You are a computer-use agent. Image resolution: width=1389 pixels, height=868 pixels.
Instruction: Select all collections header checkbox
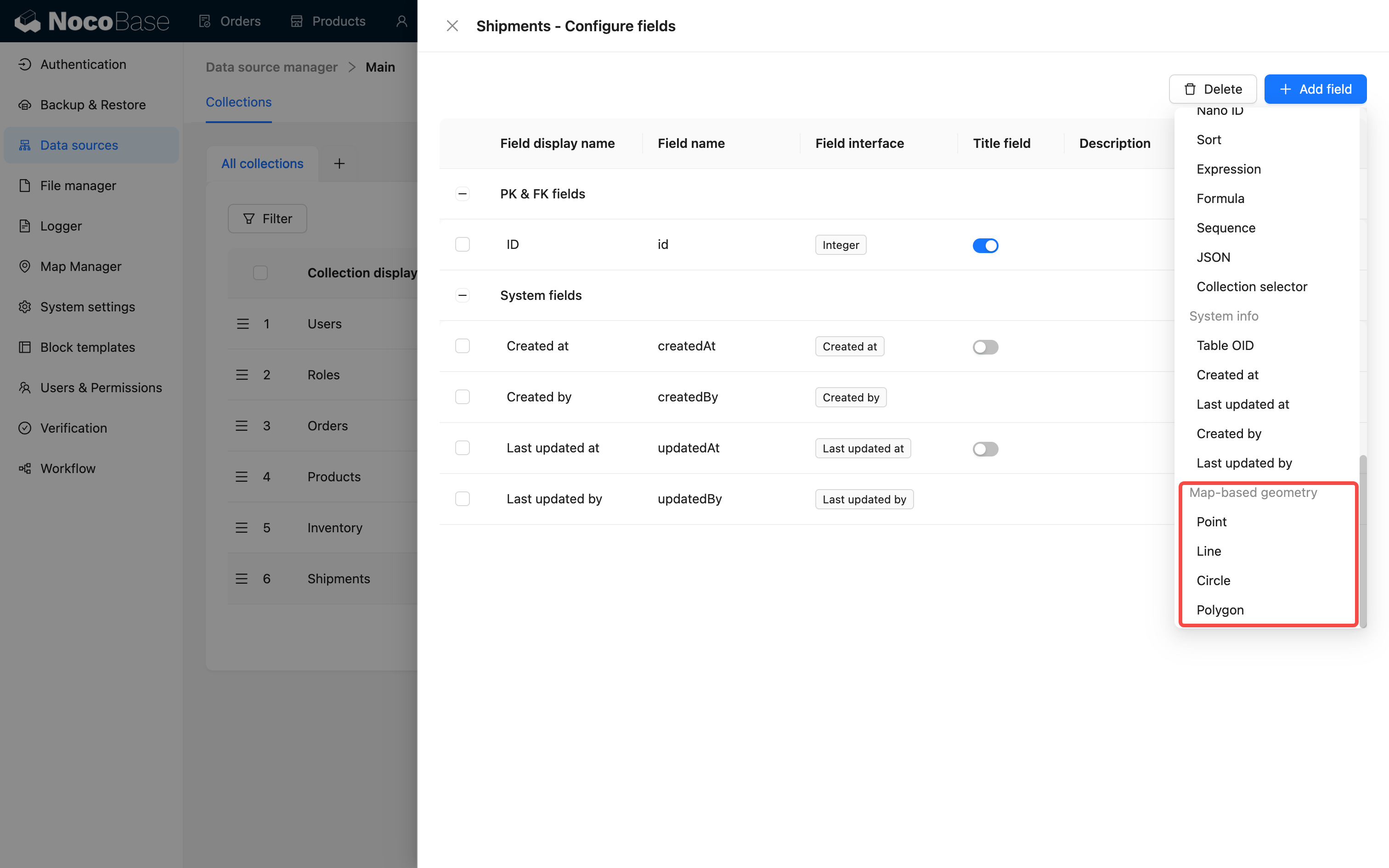coord(260,273)
